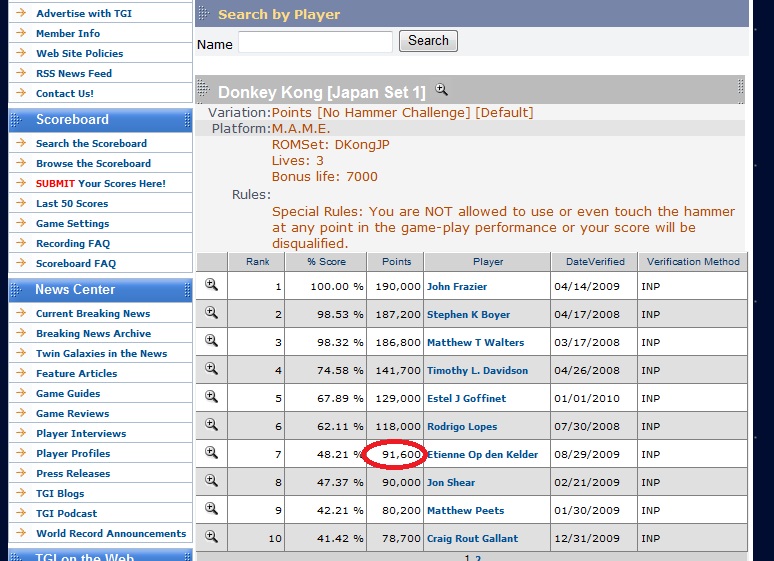
Task: Go to Browse the Scoreboard
Action: (x=93, y=163)
